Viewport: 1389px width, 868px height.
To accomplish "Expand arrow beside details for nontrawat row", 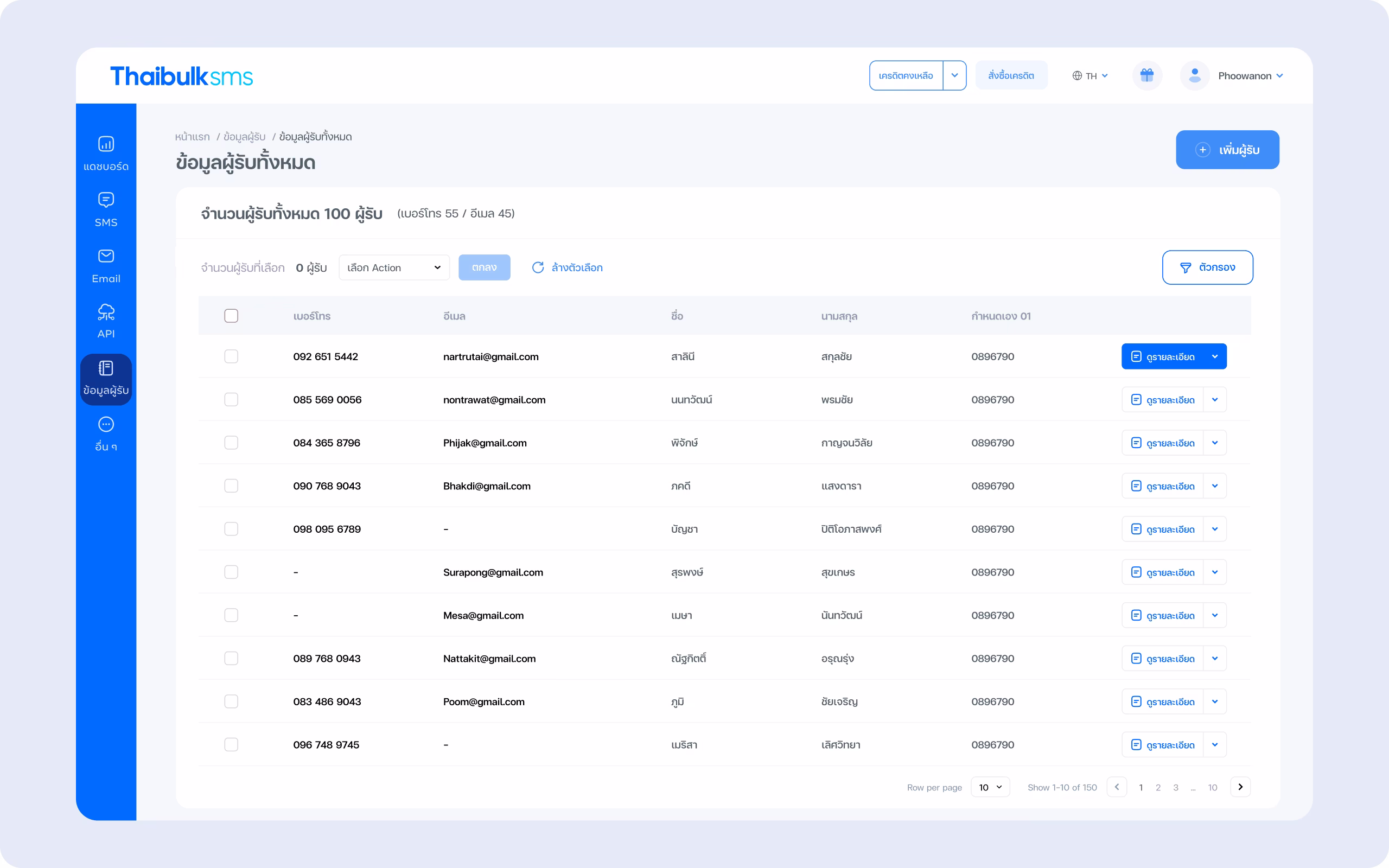I will (1214, 400).
